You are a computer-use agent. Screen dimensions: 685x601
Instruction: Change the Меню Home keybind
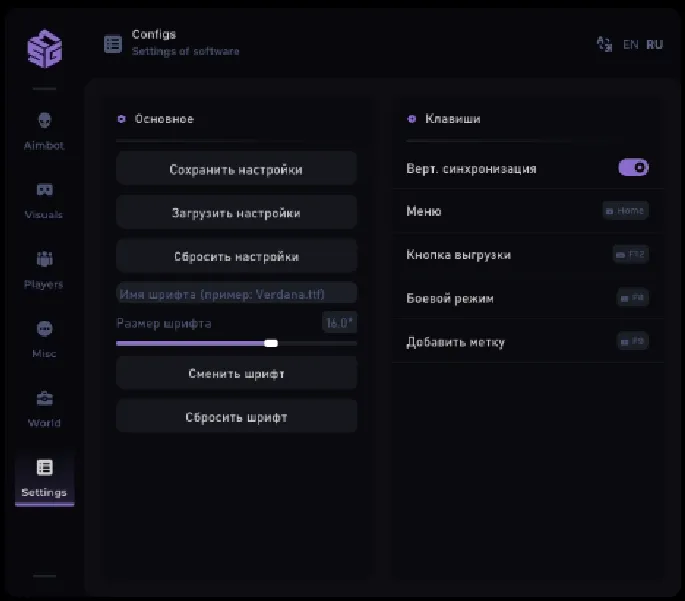click(x=626, y=211)
